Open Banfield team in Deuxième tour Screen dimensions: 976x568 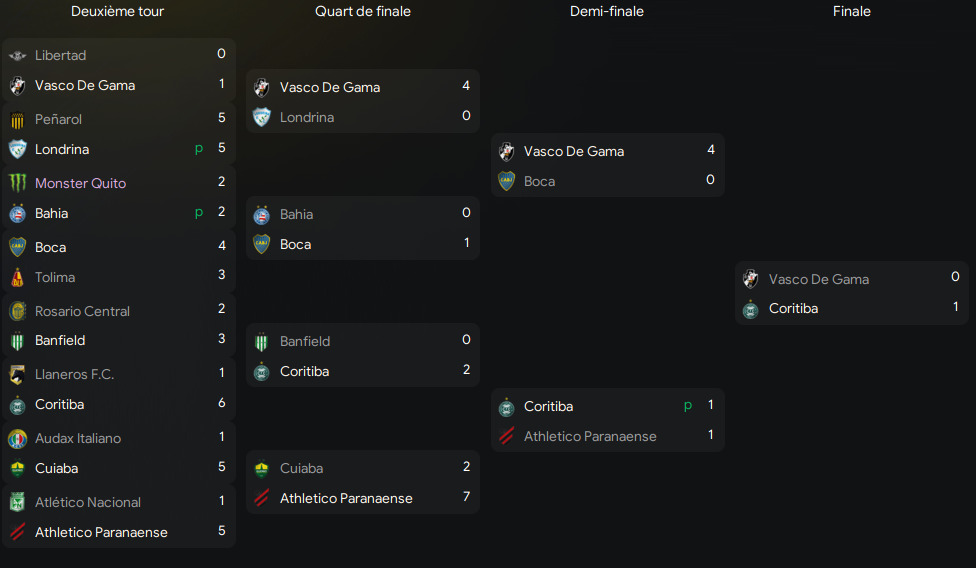coord(60,340)
